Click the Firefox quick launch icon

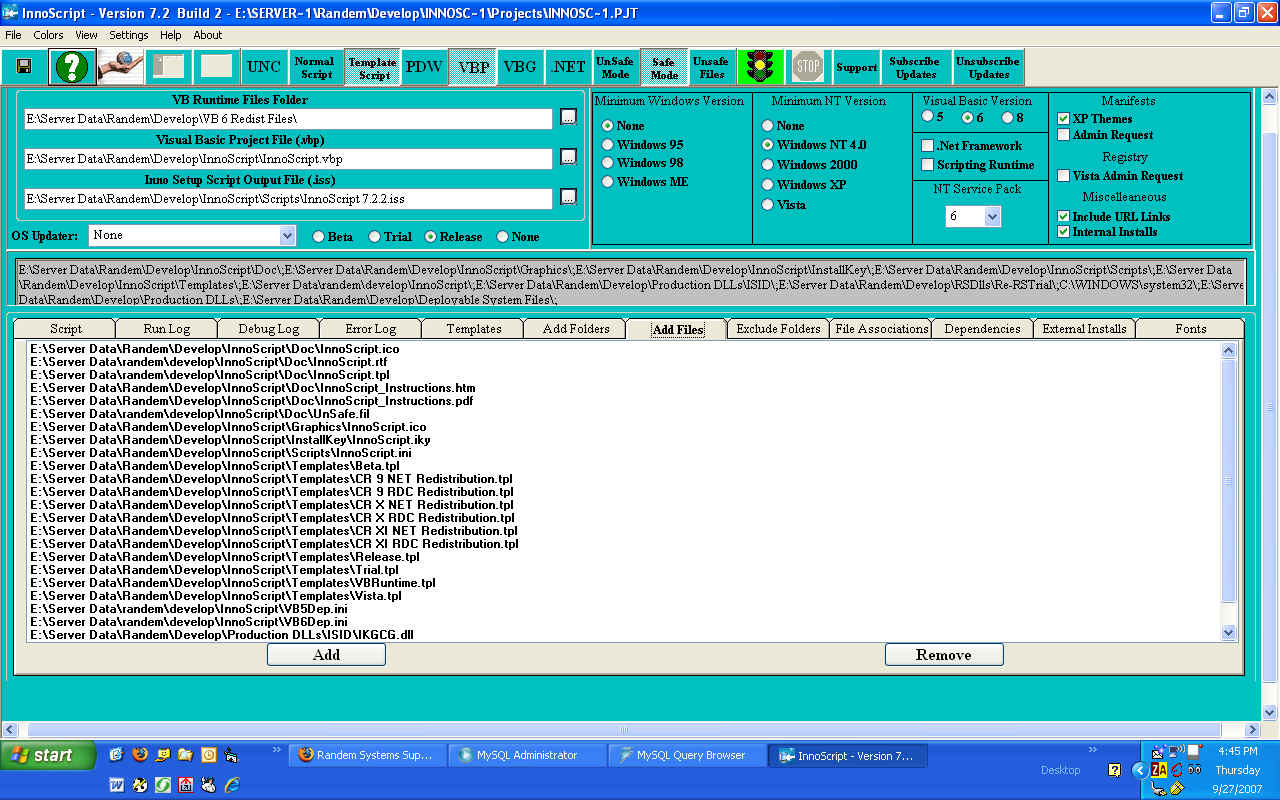(x=139, y=754)
